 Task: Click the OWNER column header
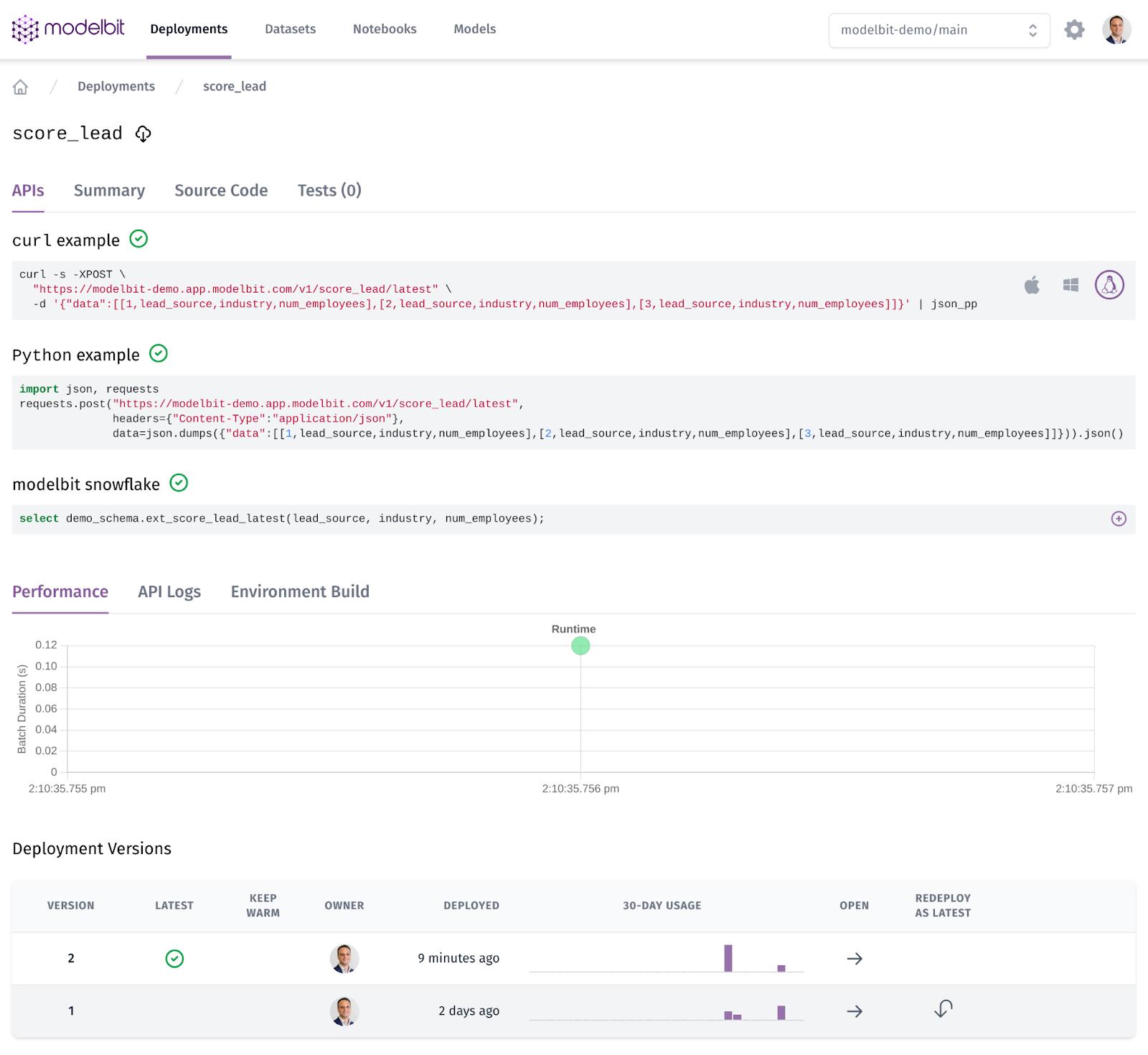[344, 906]
